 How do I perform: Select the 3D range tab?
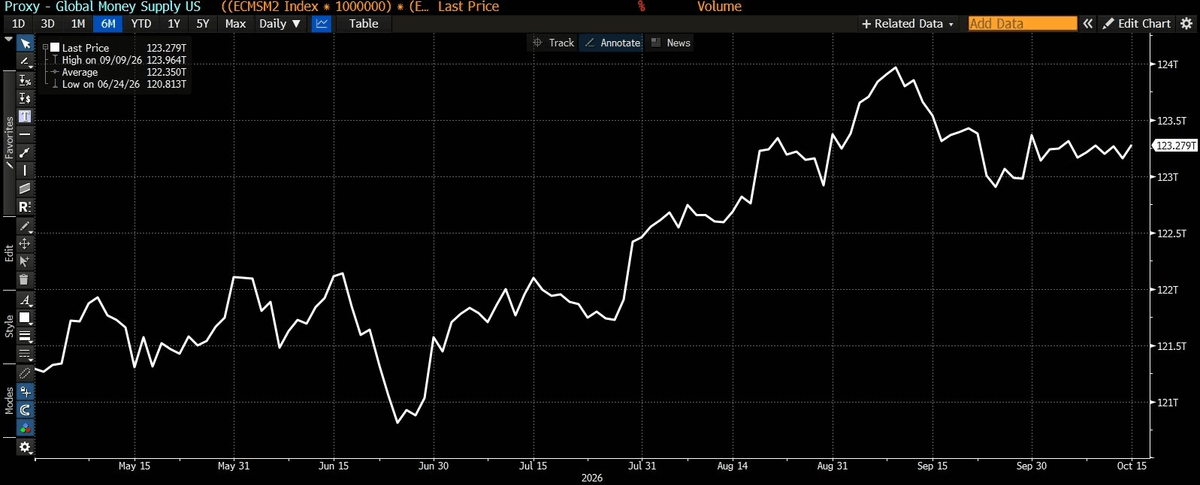point(47,23)
